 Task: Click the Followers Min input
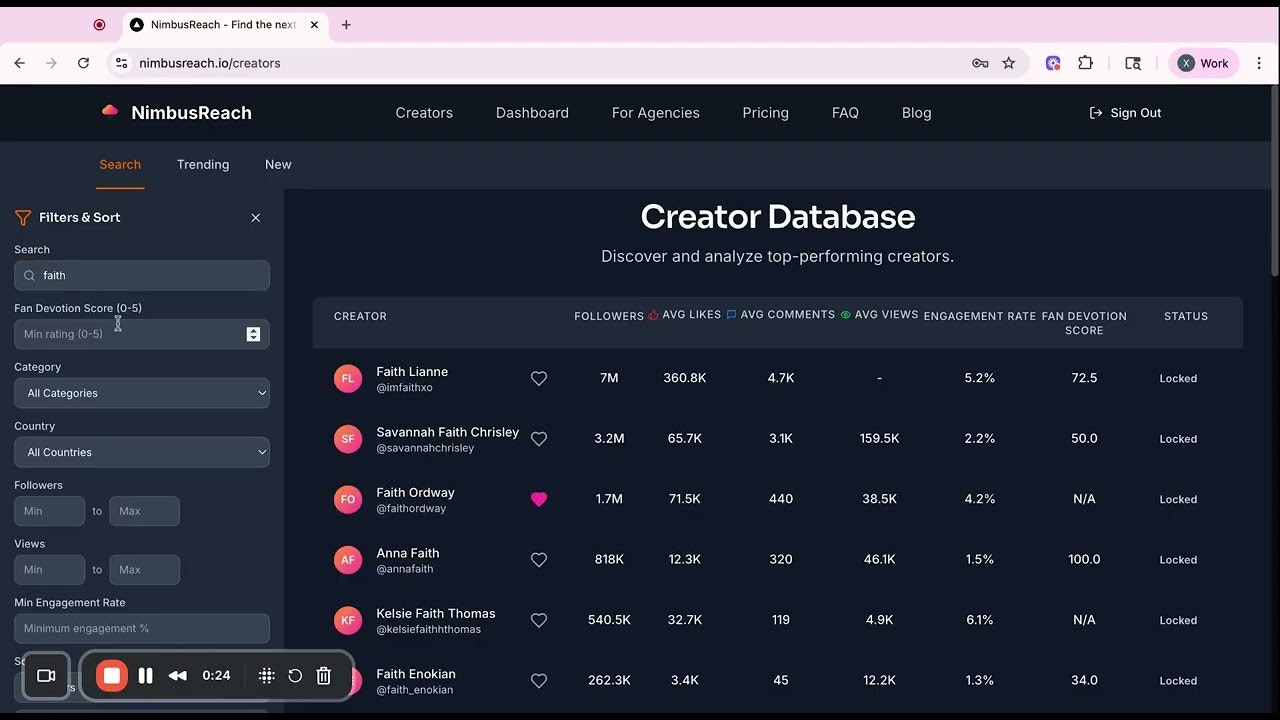(x=49, y=511)
